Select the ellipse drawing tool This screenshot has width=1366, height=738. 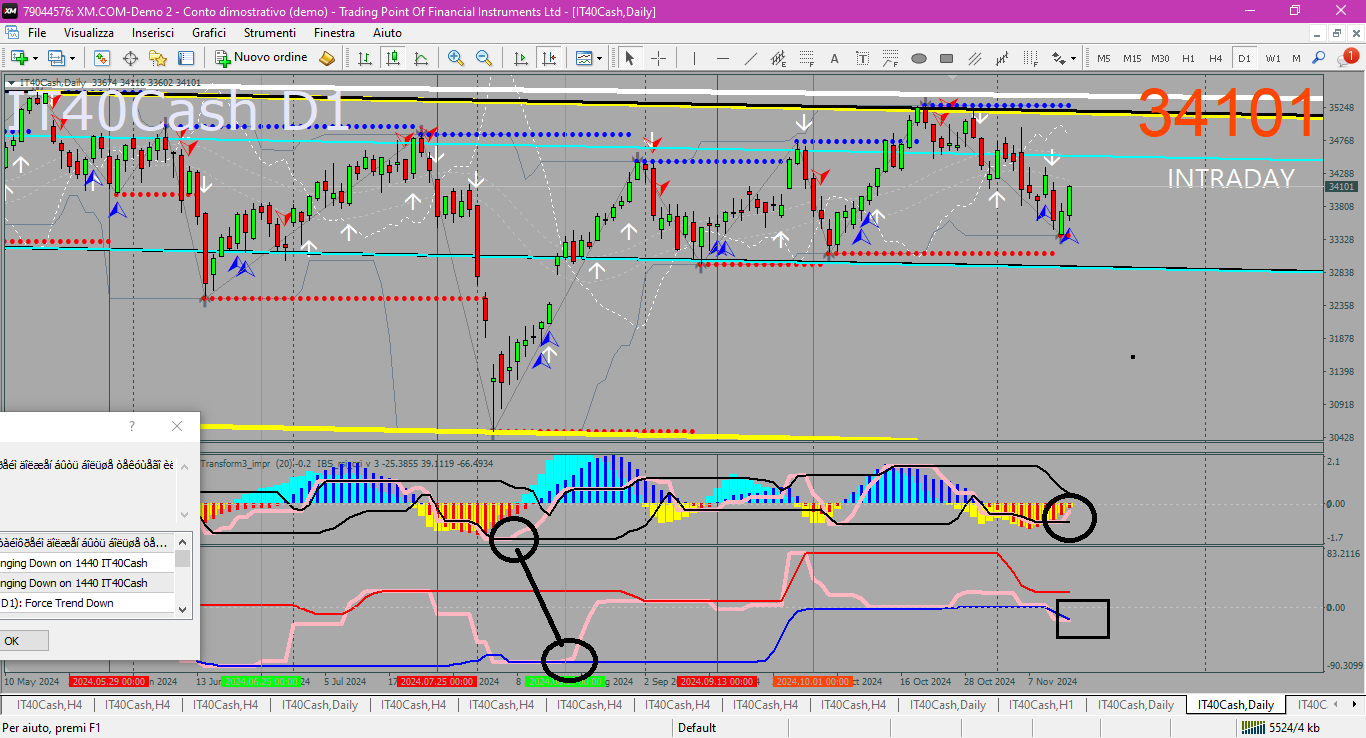pos(919,58)
